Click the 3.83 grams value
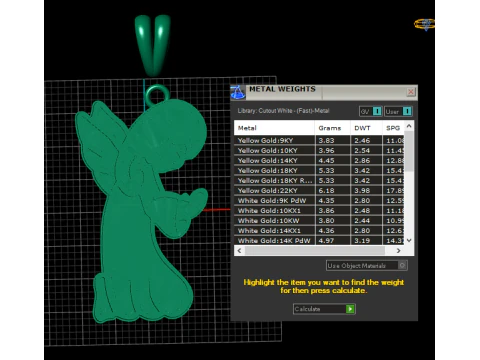480x360 pixels. click(326, 140)
